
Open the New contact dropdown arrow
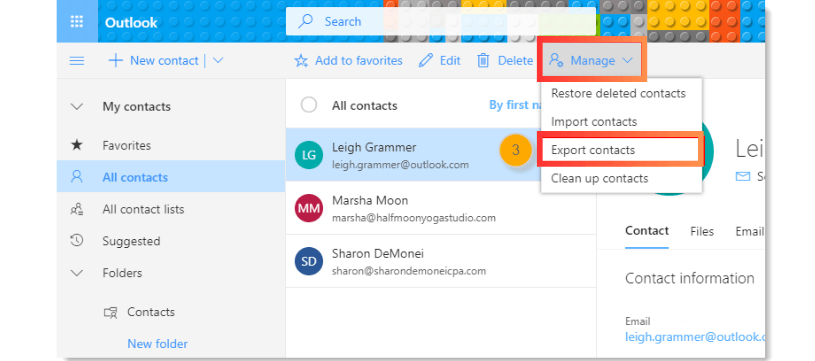click(x=218, y=61)
